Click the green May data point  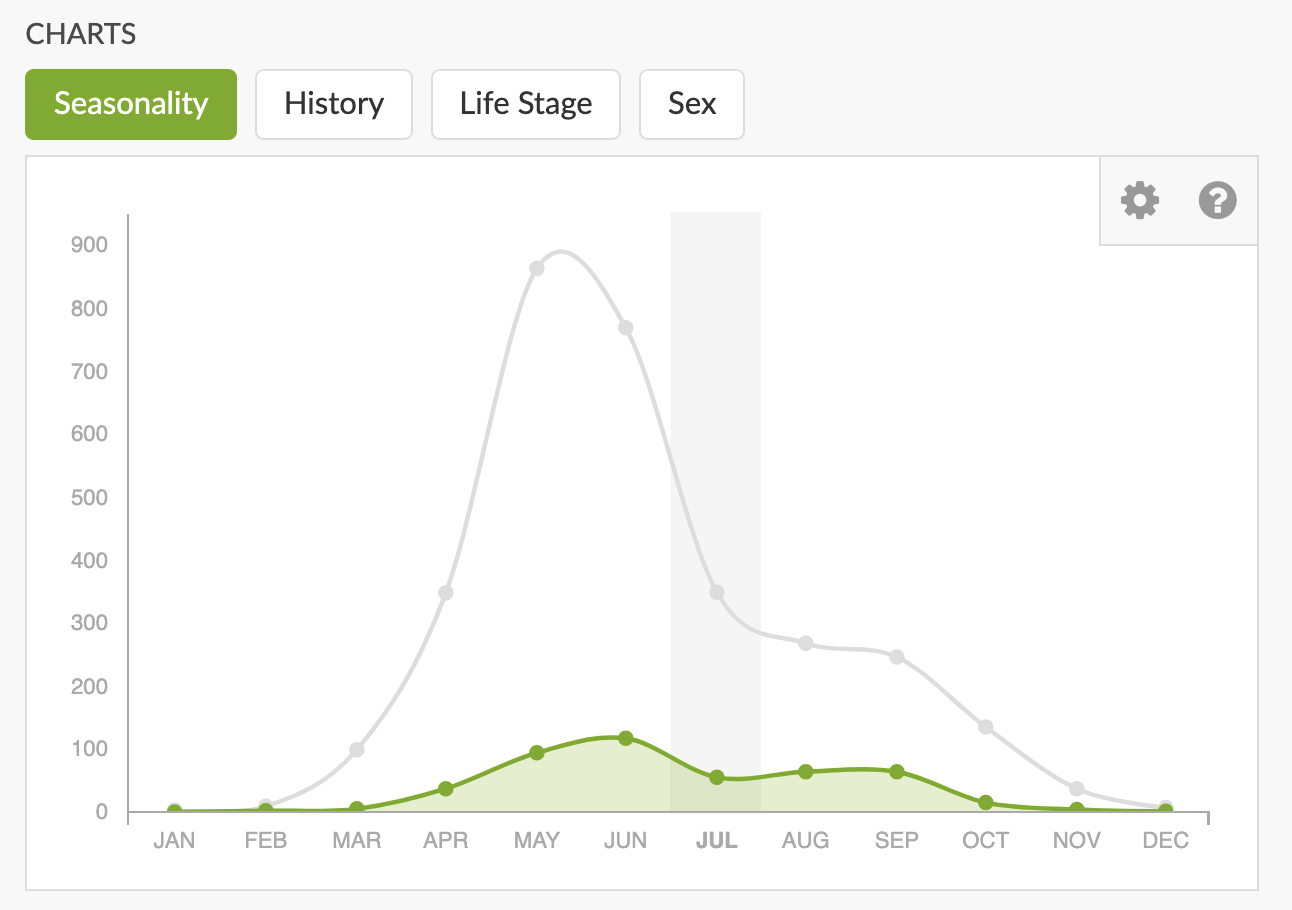(537, 752)
